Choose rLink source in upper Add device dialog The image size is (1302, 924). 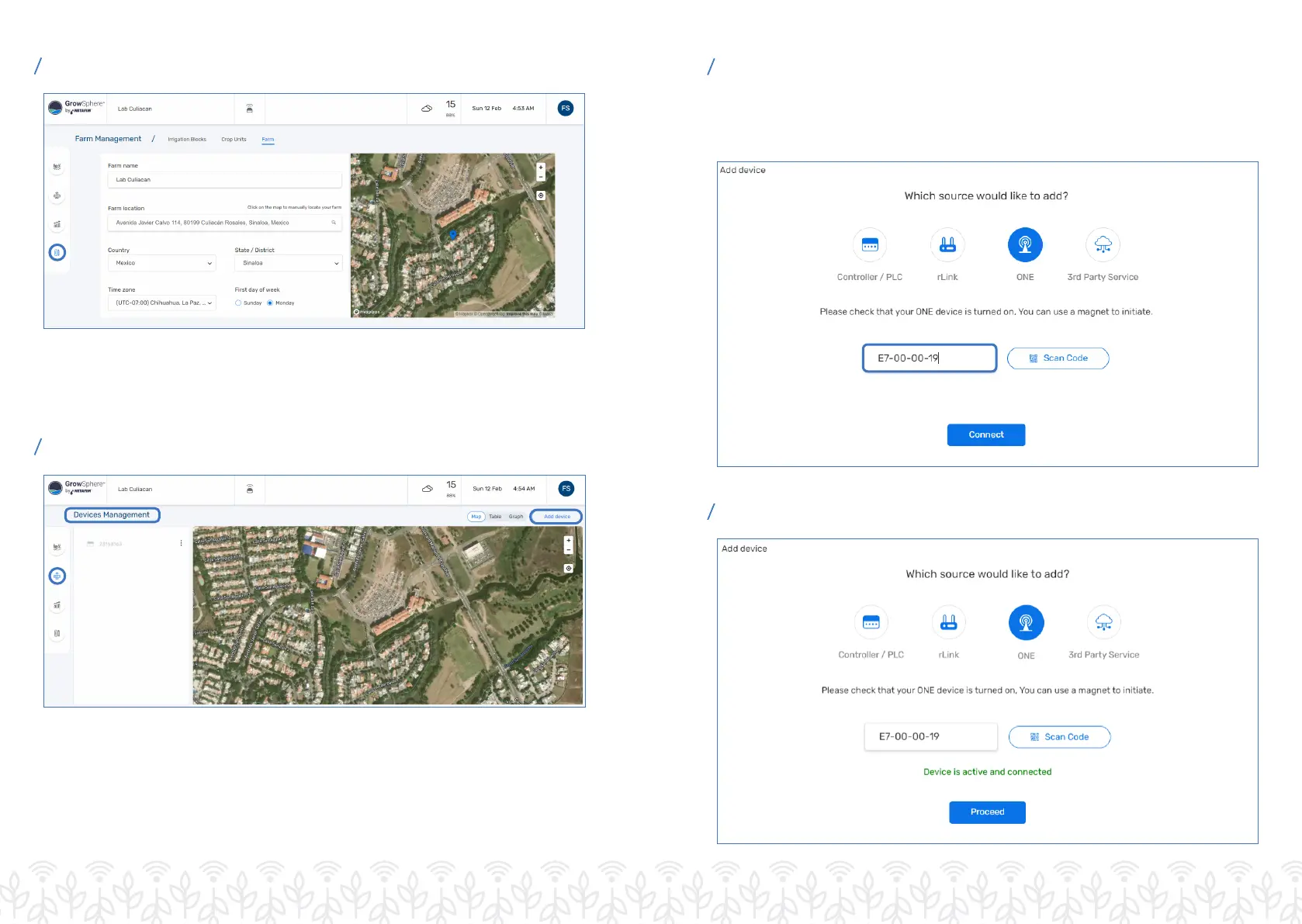point(947,245)
